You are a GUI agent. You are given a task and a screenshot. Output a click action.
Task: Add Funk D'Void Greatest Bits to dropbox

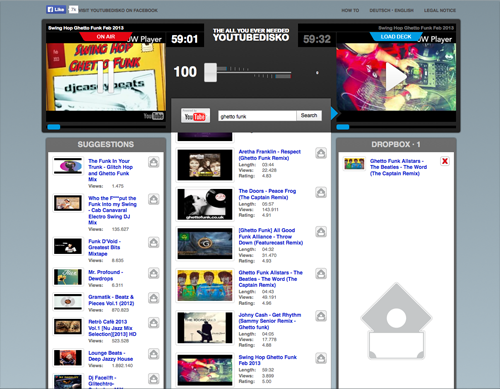point(154,242)
